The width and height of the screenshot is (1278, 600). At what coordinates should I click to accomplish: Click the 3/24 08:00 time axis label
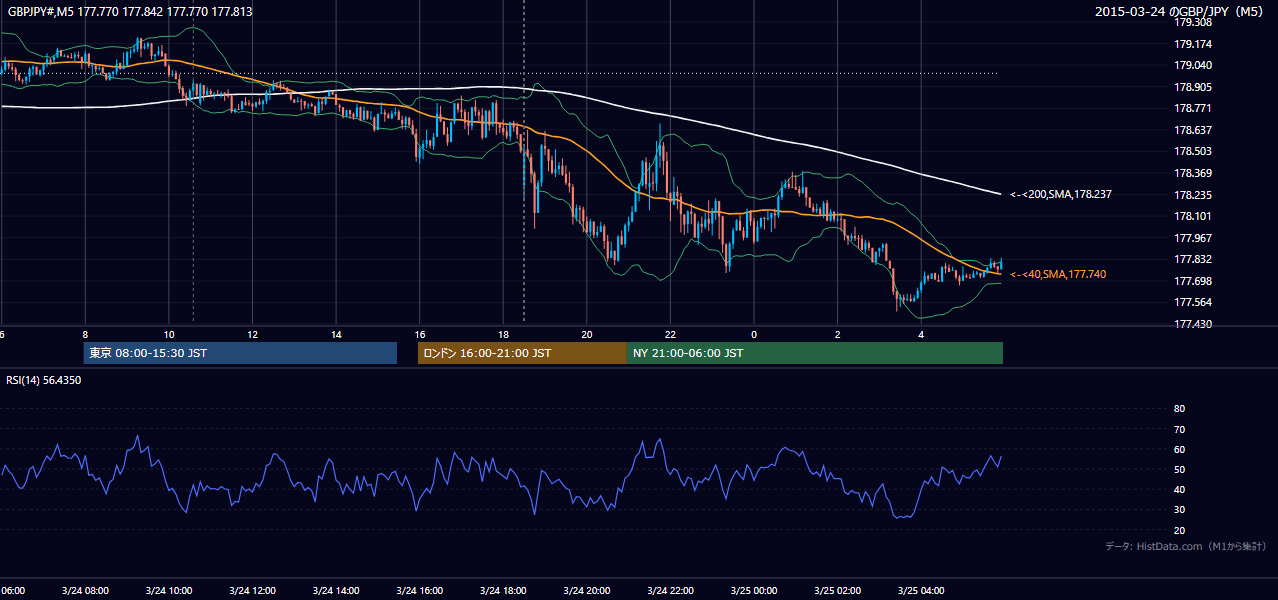[85, 590]
